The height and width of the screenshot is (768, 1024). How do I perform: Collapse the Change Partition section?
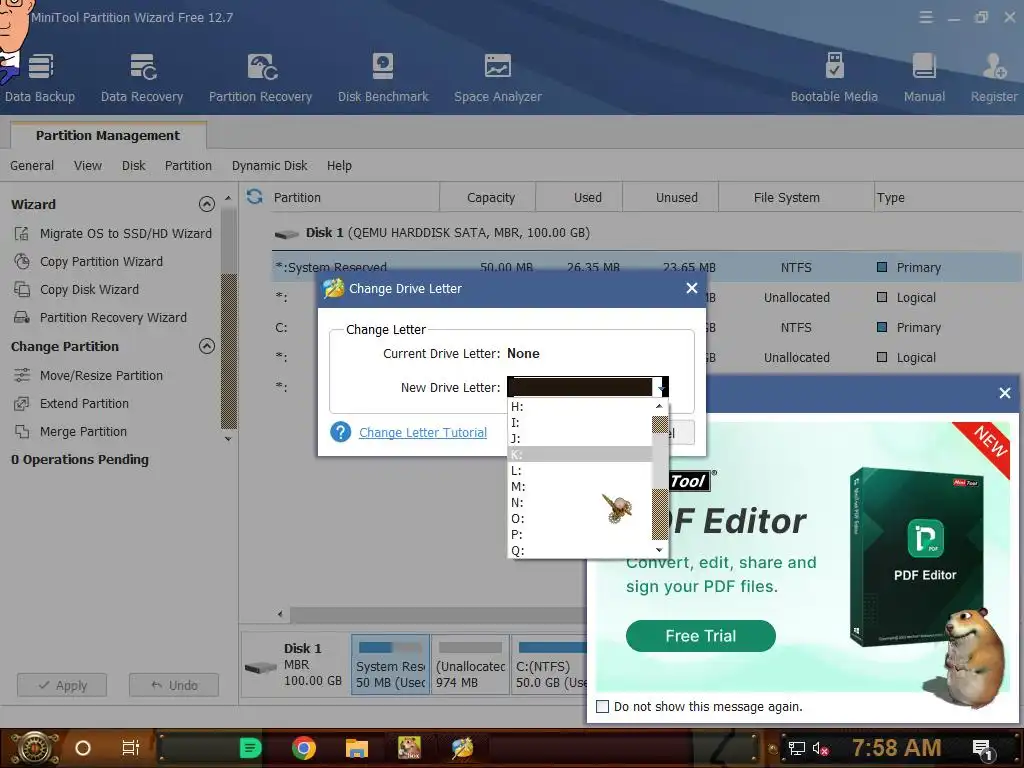(x=206, y=346)
